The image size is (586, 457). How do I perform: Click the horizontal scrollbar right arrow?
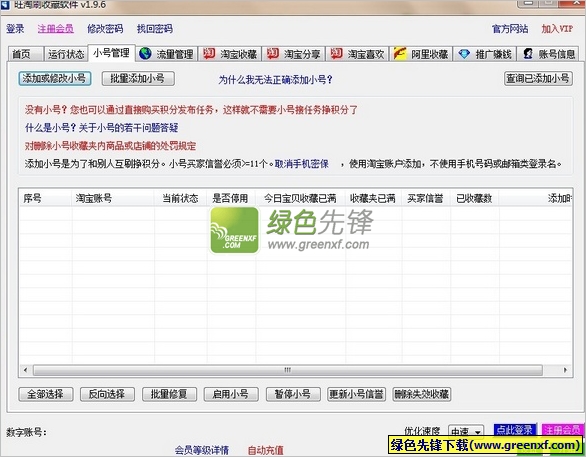click(565, 370)
